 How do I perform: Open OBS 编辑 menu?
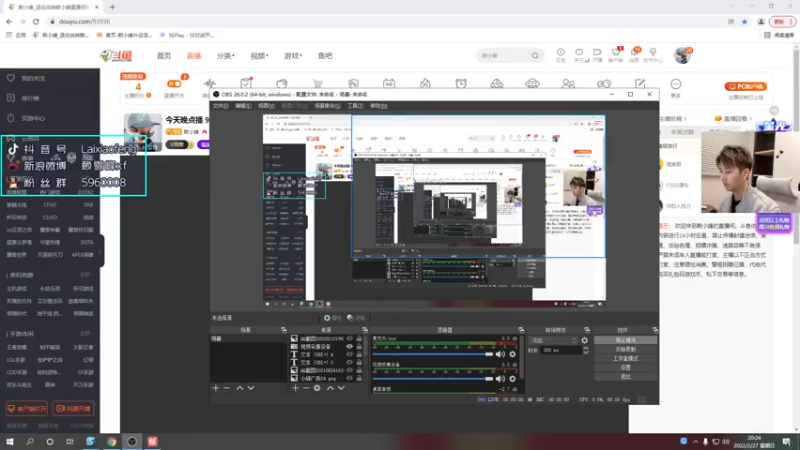click(243, 106)
